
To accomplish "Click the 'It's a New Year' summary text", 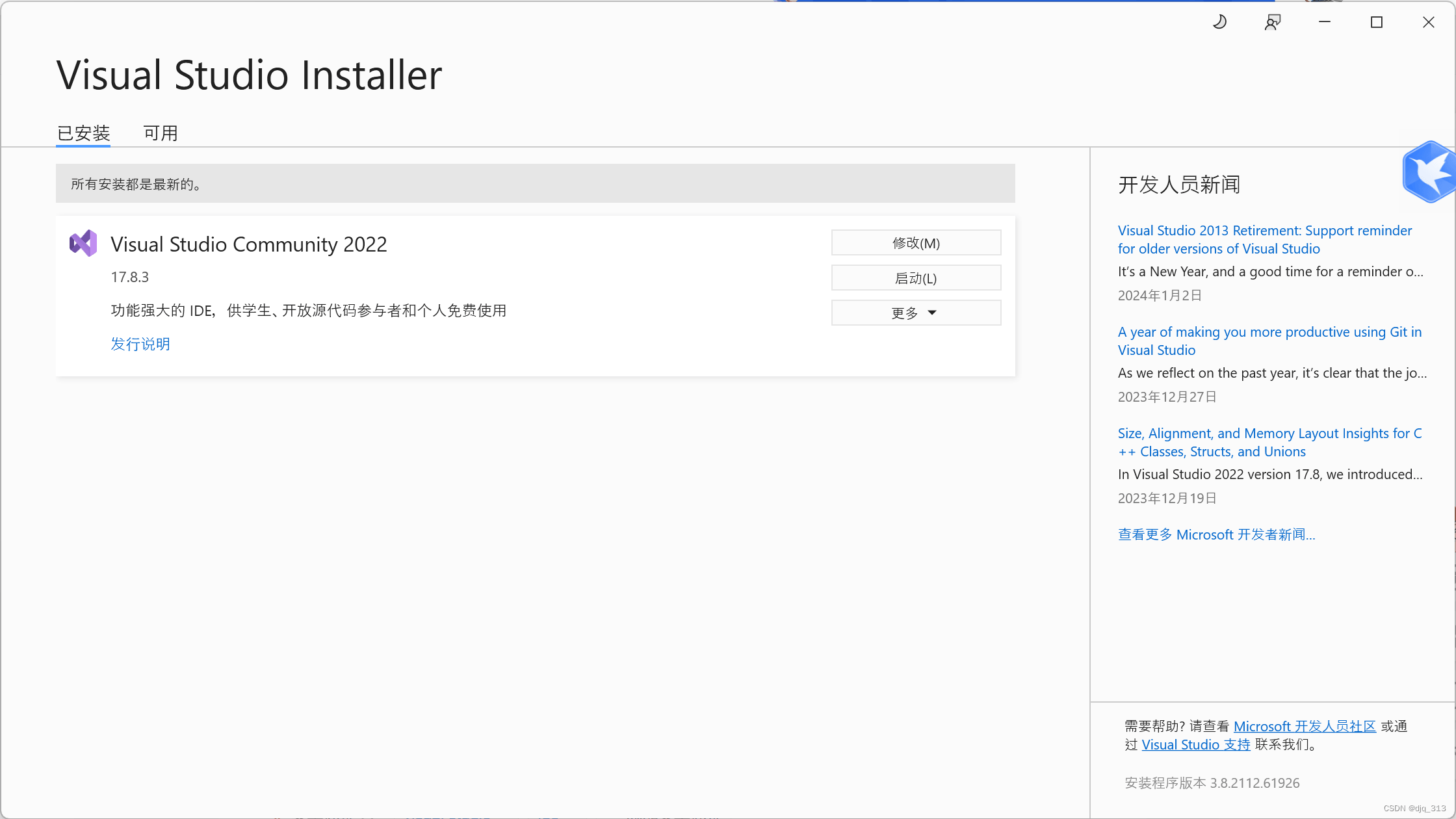I will click(x=1270, y=272).
